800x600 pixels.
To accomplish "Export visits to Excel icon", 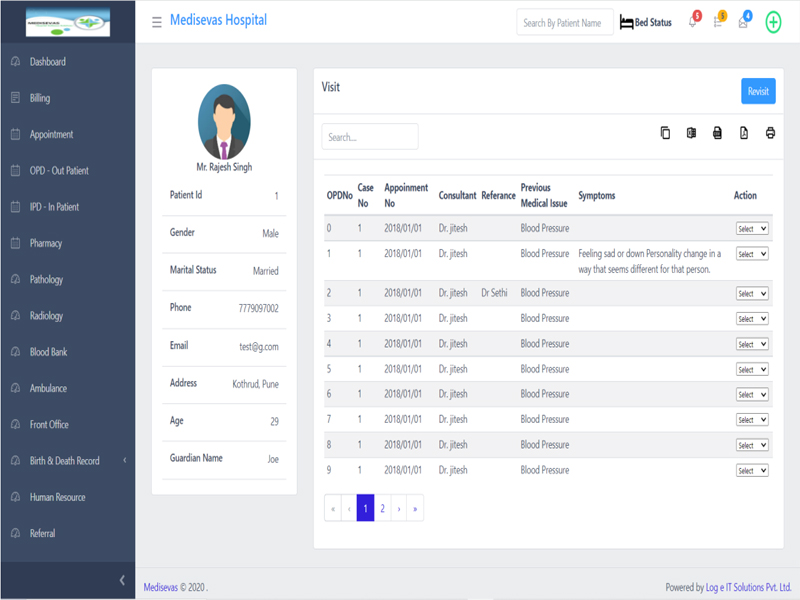I will [x=691, y=133].
